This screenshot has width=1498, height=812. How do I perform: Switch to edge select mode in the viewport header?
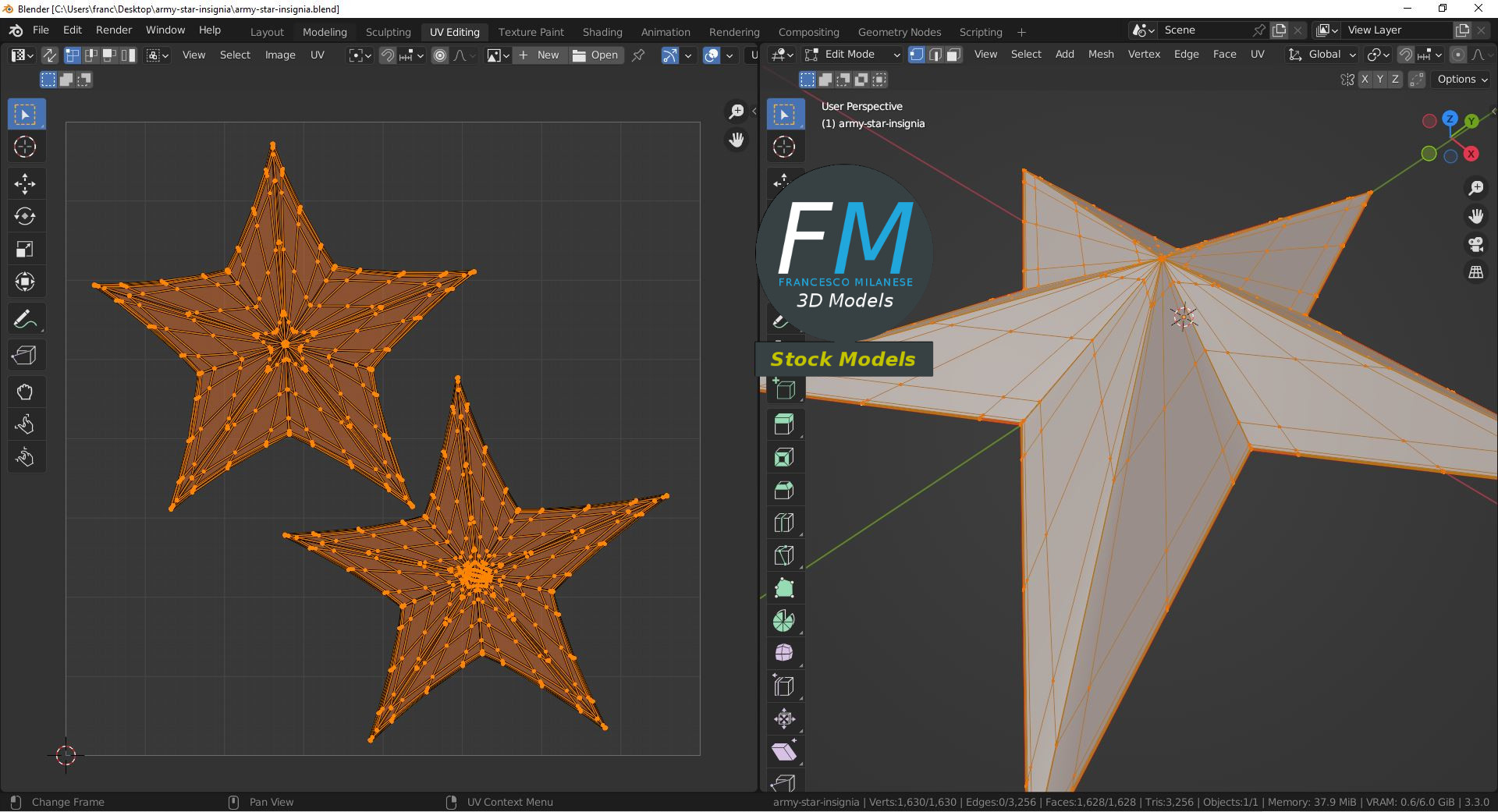(935, 55)
